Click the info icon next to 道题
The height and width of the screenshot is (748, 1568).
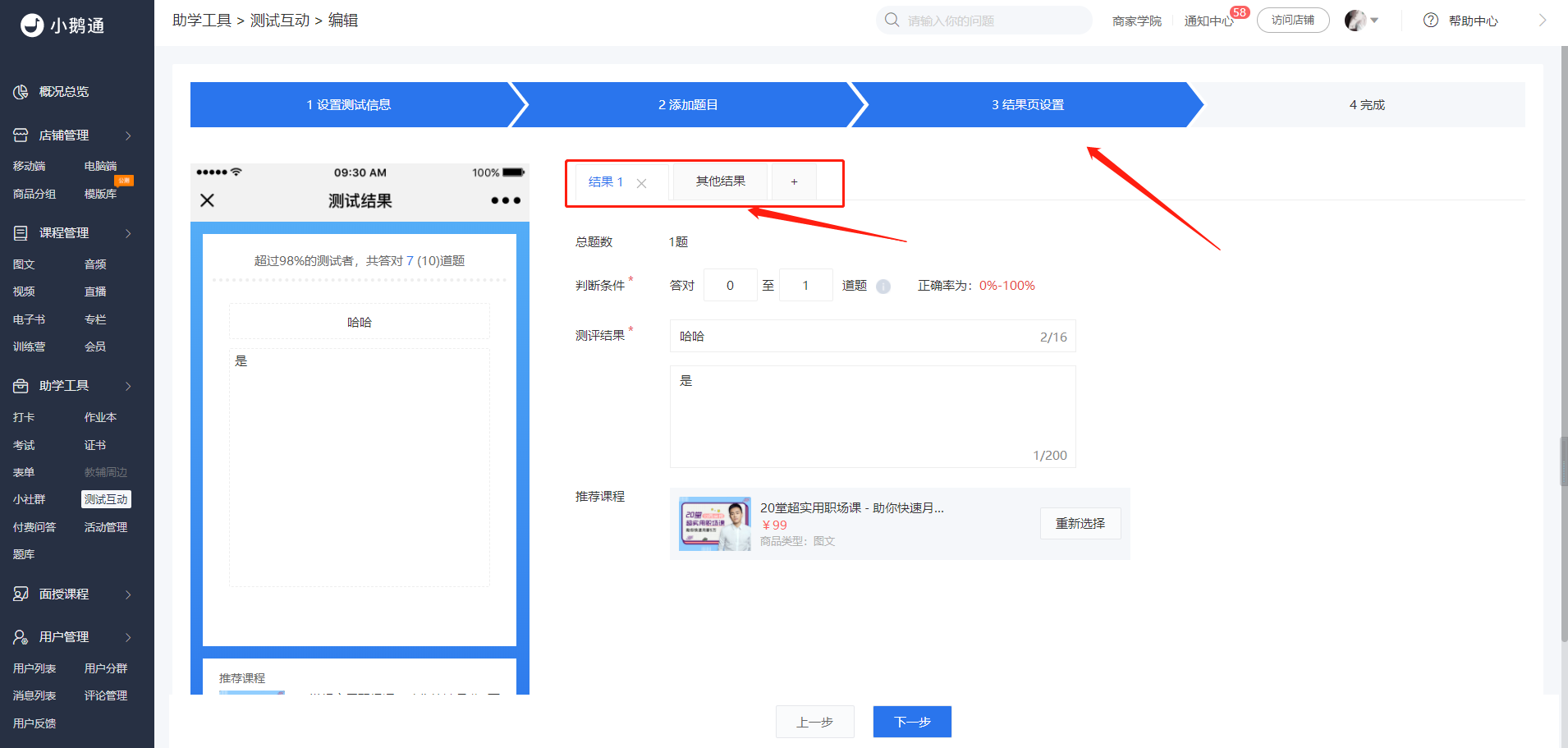click(883, 287)
